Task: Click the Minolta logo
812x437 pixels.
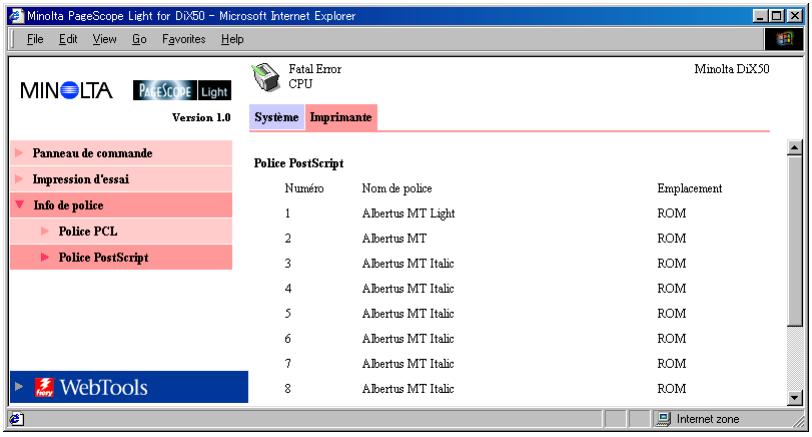Action: tap(66, 91)
